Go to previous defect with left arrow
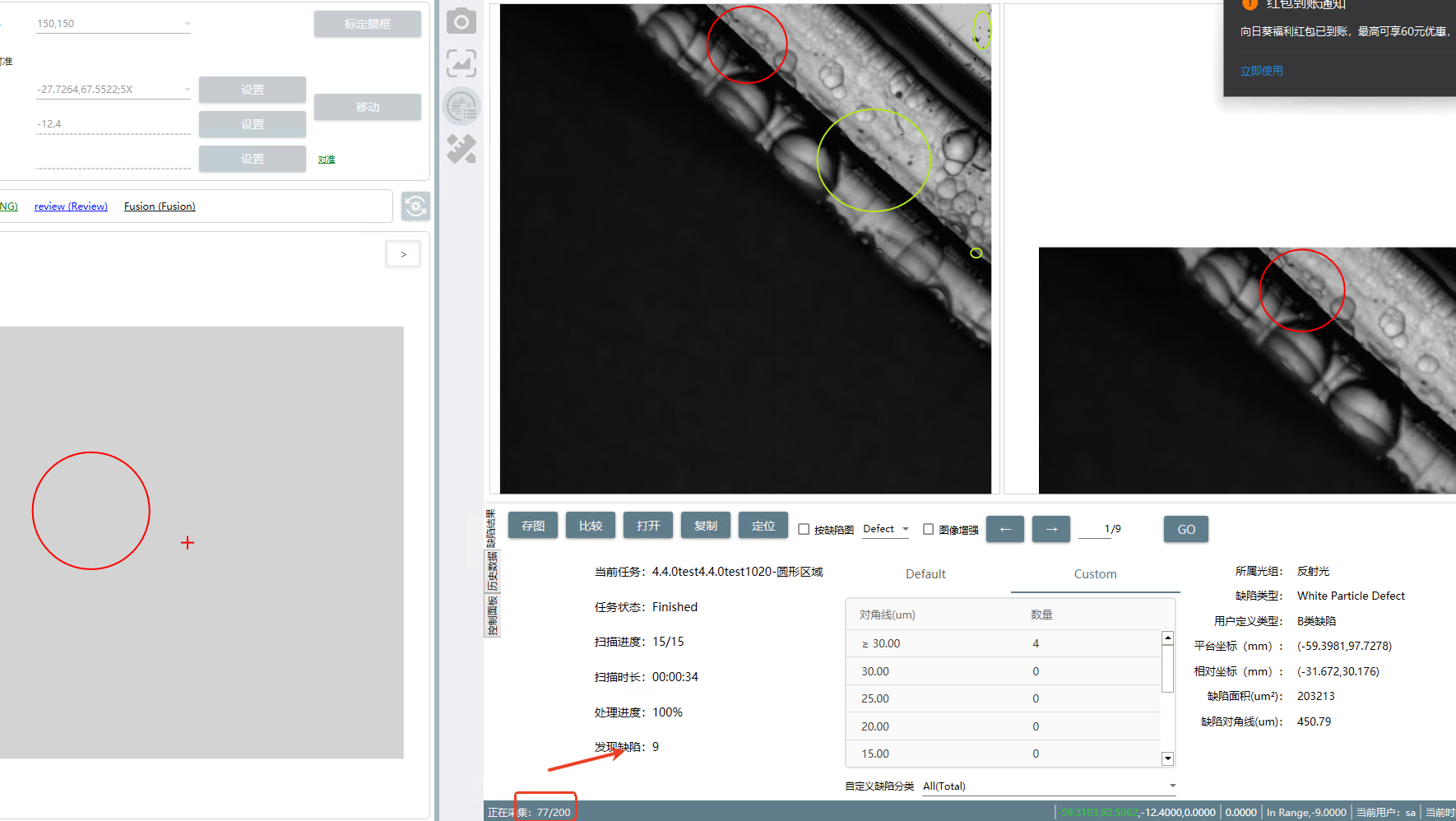Screen dimensions: 1456x821 tap(1004, 529)
